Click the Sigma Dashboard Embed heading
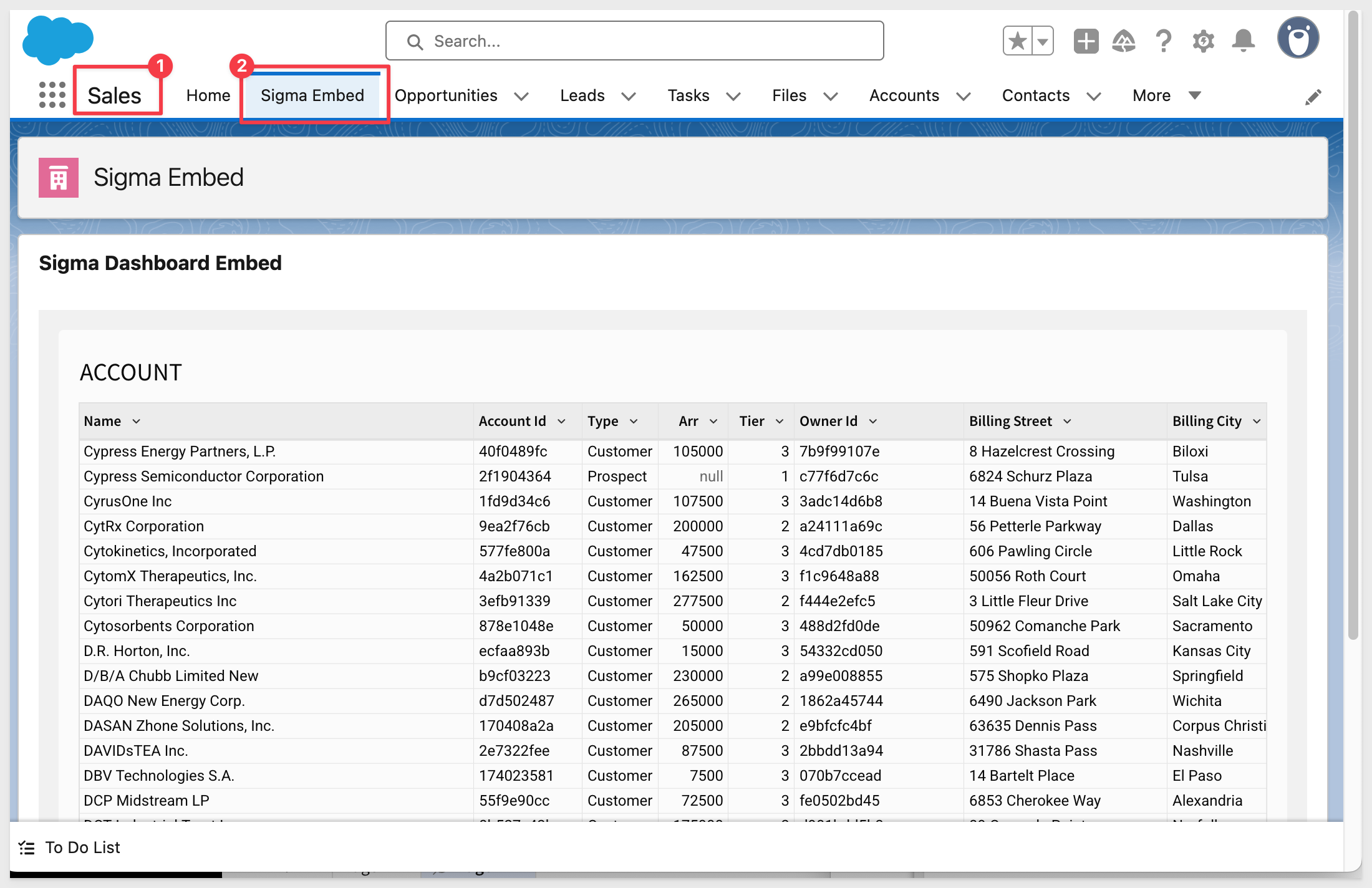This screenshot has width=1372, height=888. [160, 263]
